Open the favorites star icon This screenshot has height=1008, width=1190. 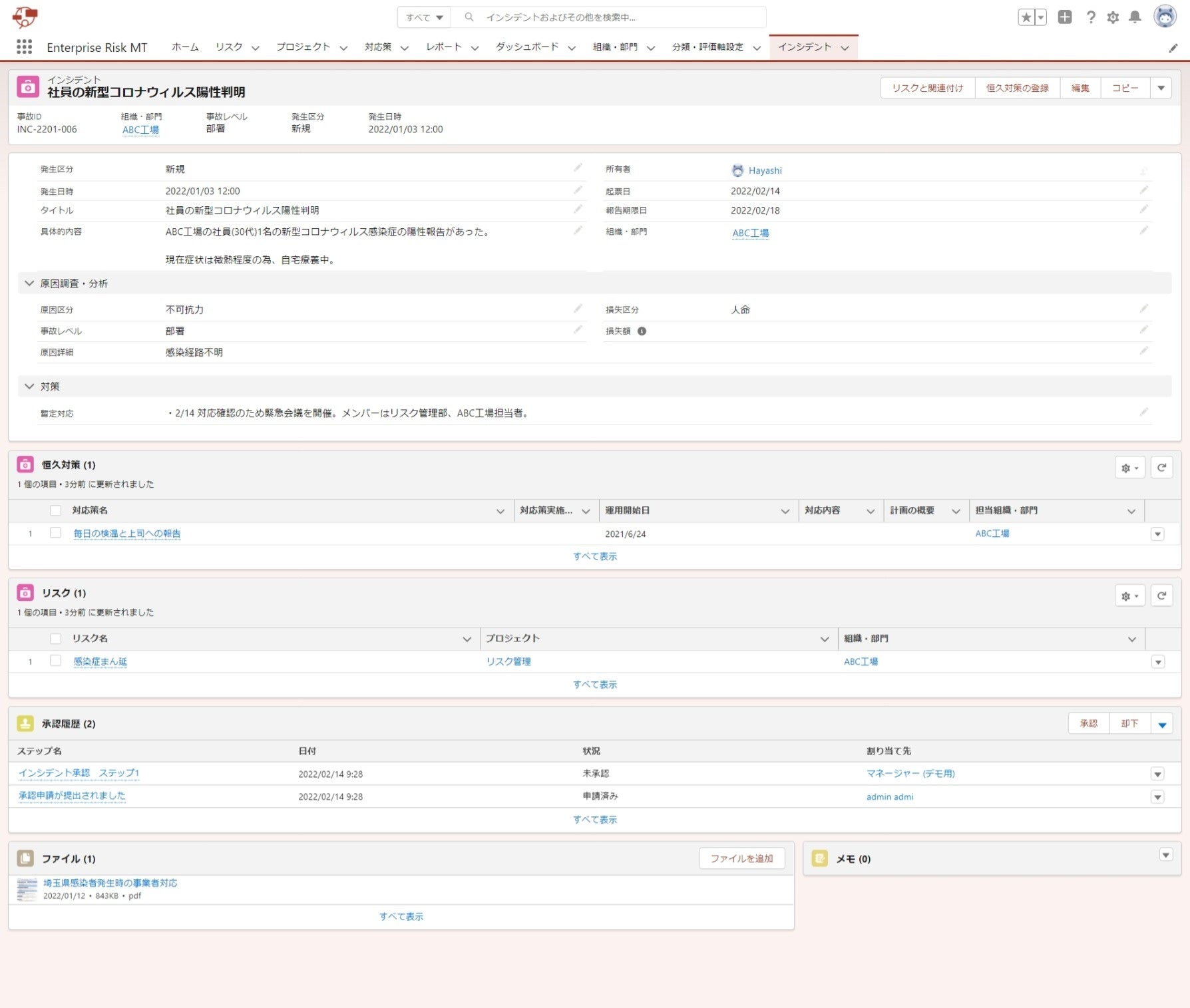pos(1026,17)
